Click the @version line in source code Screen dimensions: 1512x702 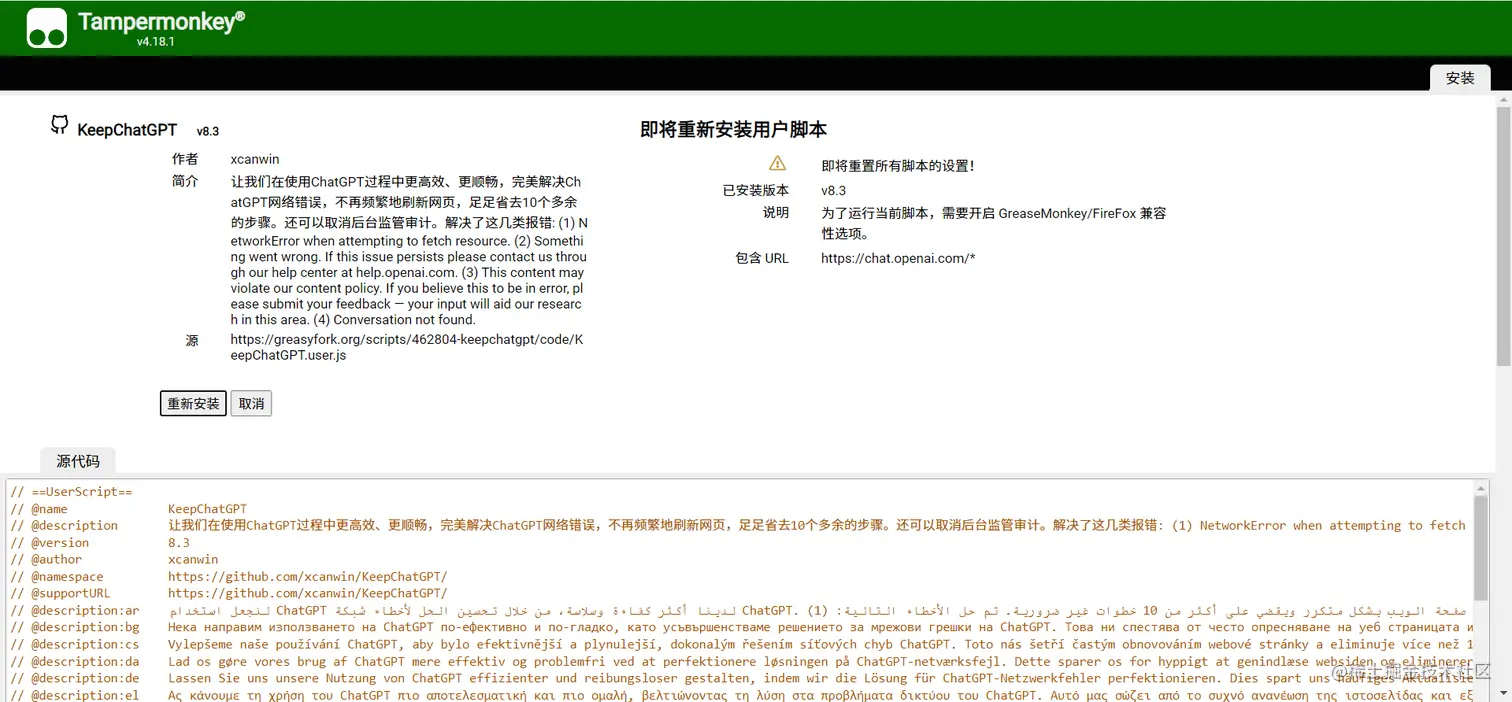pyautogui.click(x=100, y=543)
